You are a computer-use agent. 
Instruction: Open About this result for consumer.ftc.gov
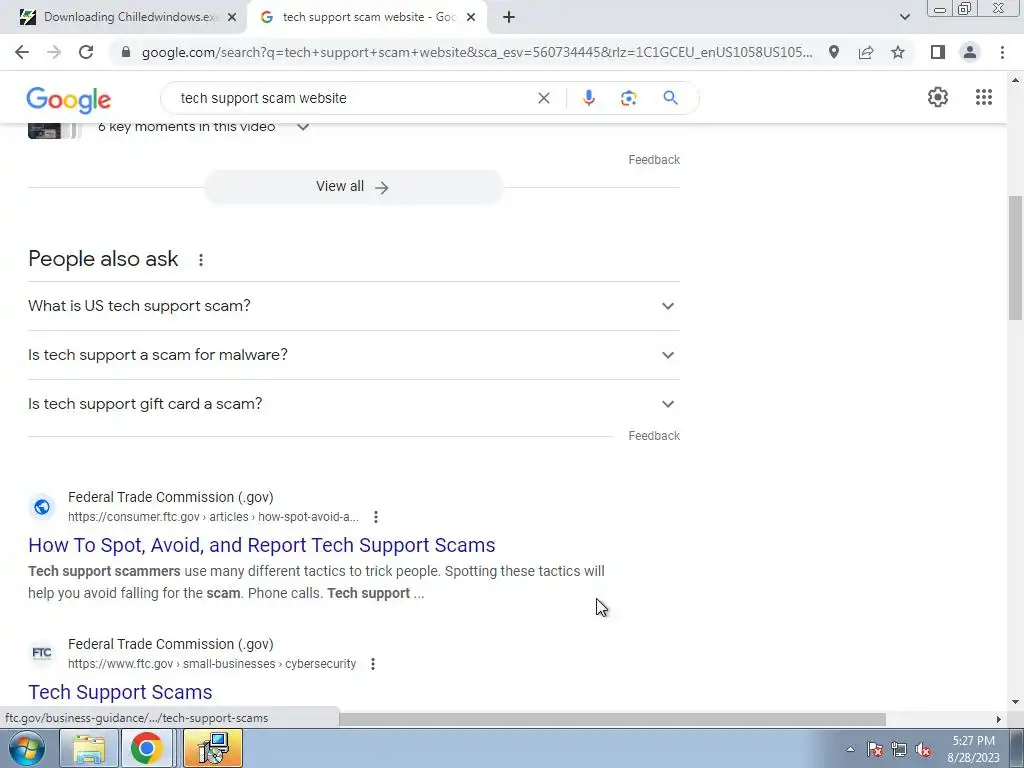coord(376,517)
